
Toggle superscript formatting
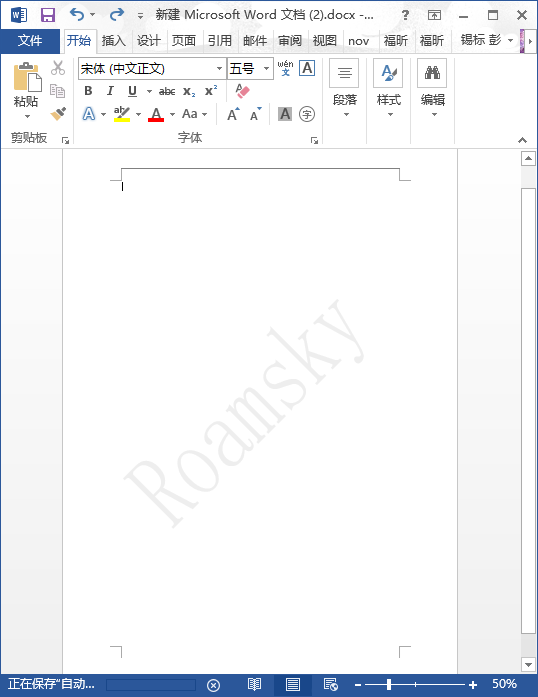coord(211,91)
